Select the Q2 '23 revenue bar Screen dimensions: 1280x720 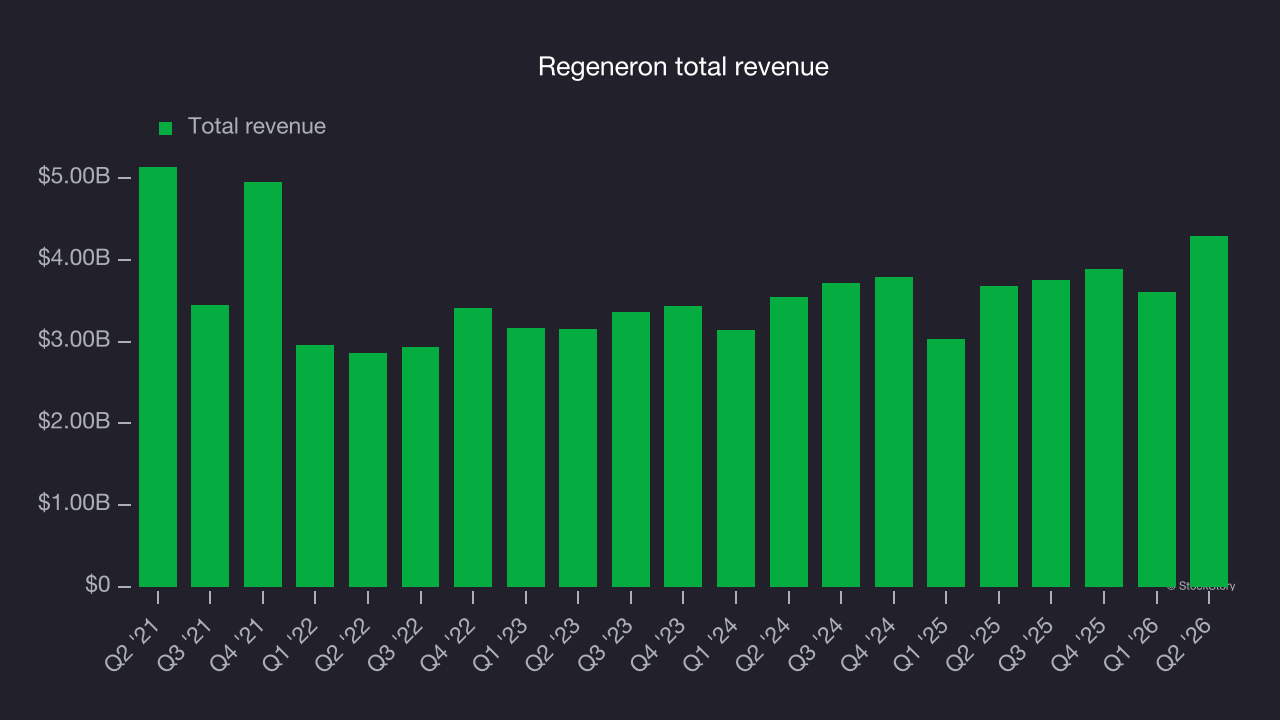point(578,458)
